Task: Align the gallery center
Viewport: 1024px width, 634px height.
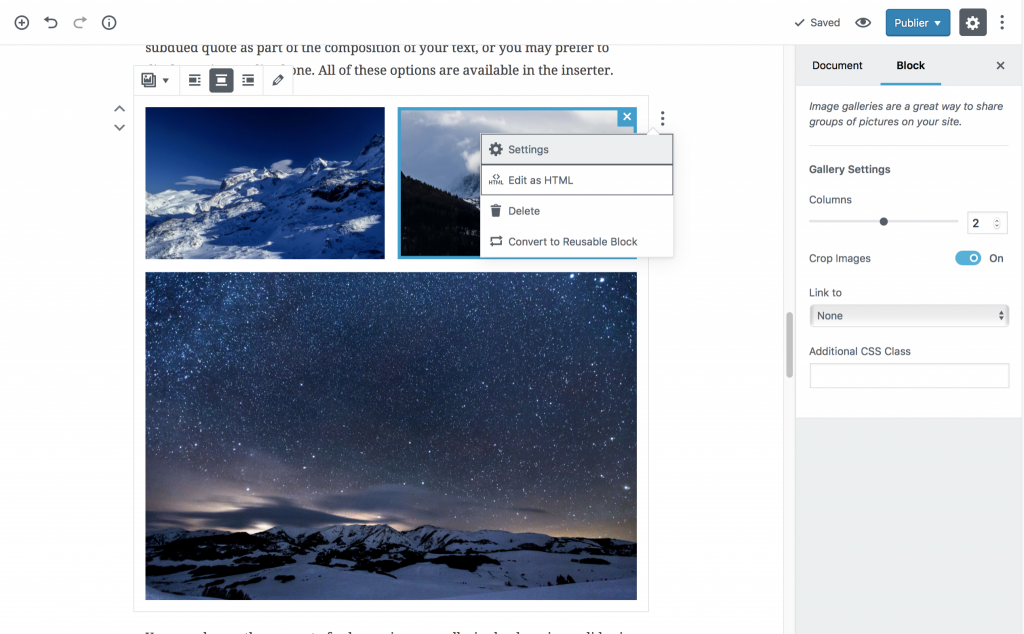Action: coord(221,80)
